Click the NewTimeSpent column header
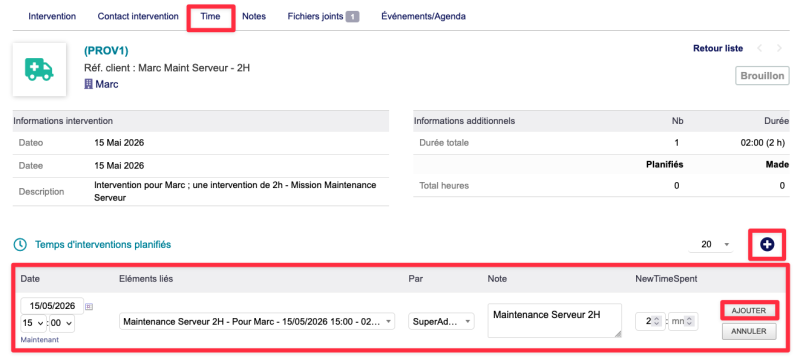The image size is (800, 361). point(666,278)
